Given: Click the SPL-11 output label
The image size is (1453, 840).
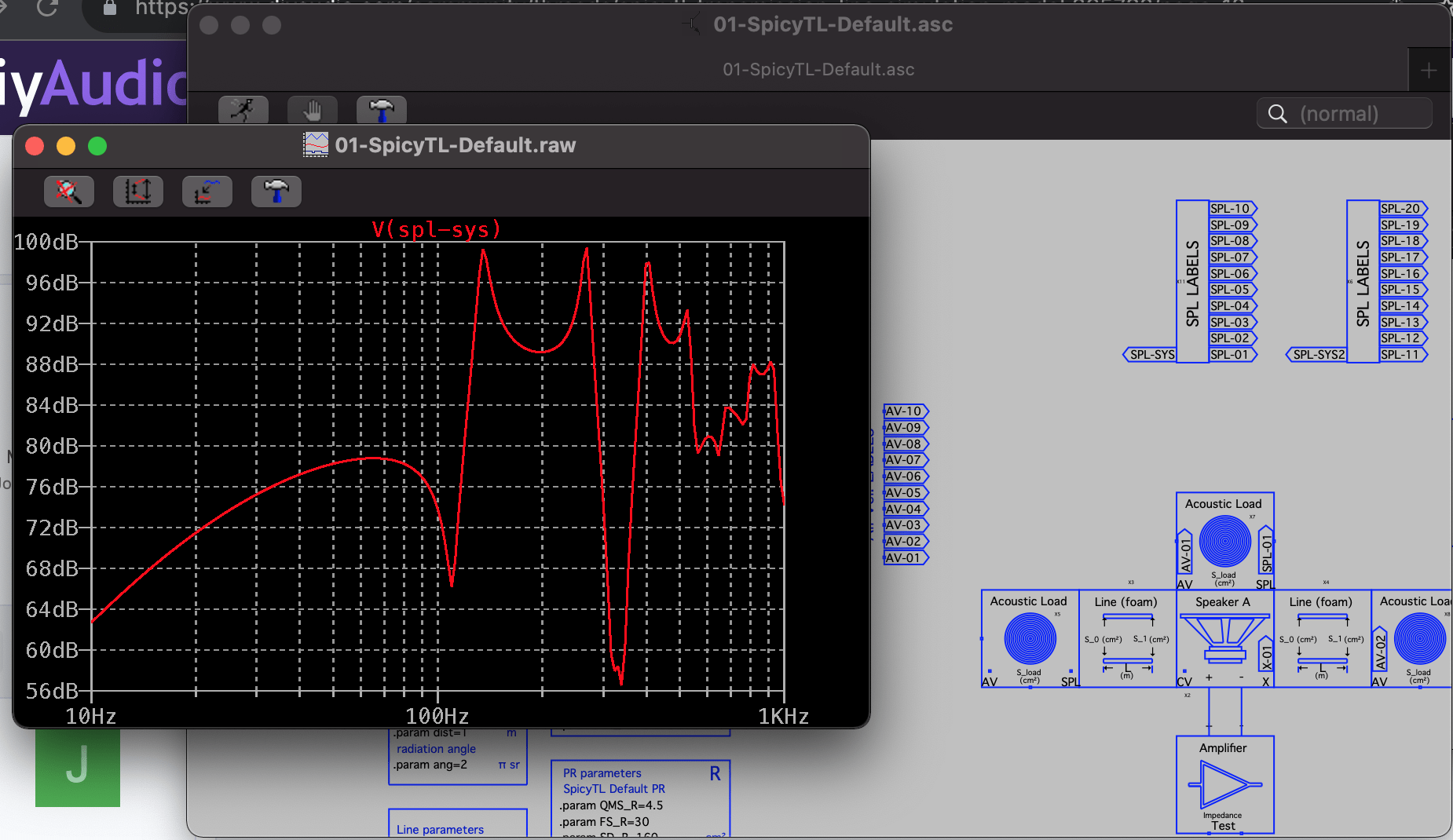Looking at the screenshot, I should [1404, 355].
